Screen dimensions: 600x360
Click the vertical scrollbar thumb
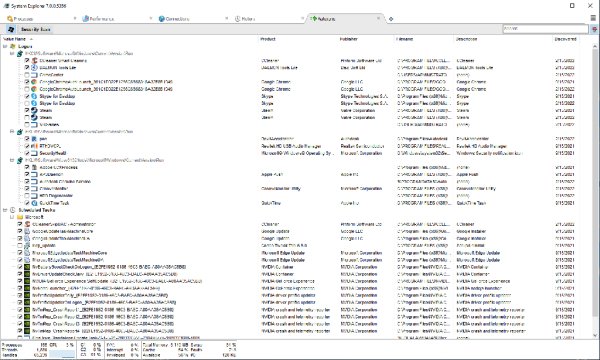(x=595, y=184)
